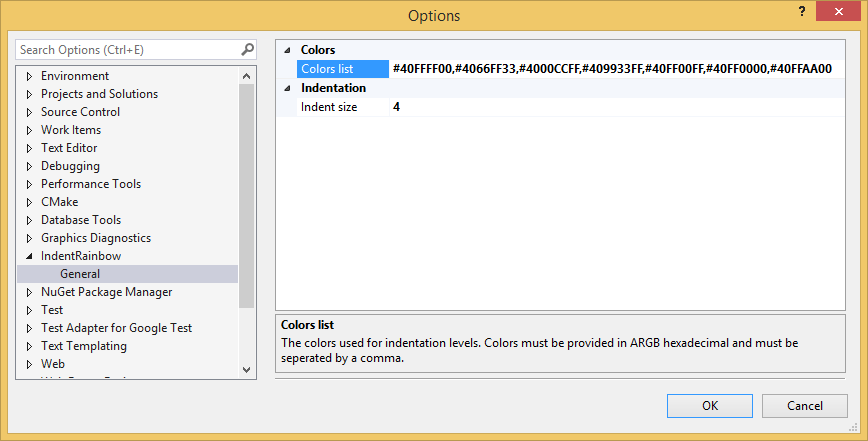The image size is (868, 441).
Task: Open the Source Control options
Action: click(80, 112)
